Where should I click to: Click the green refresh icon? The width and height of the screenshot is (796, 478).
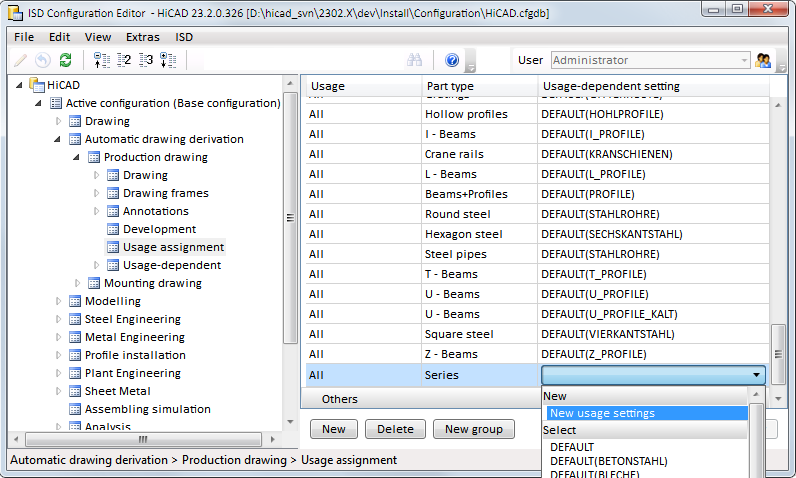point(65,60)
